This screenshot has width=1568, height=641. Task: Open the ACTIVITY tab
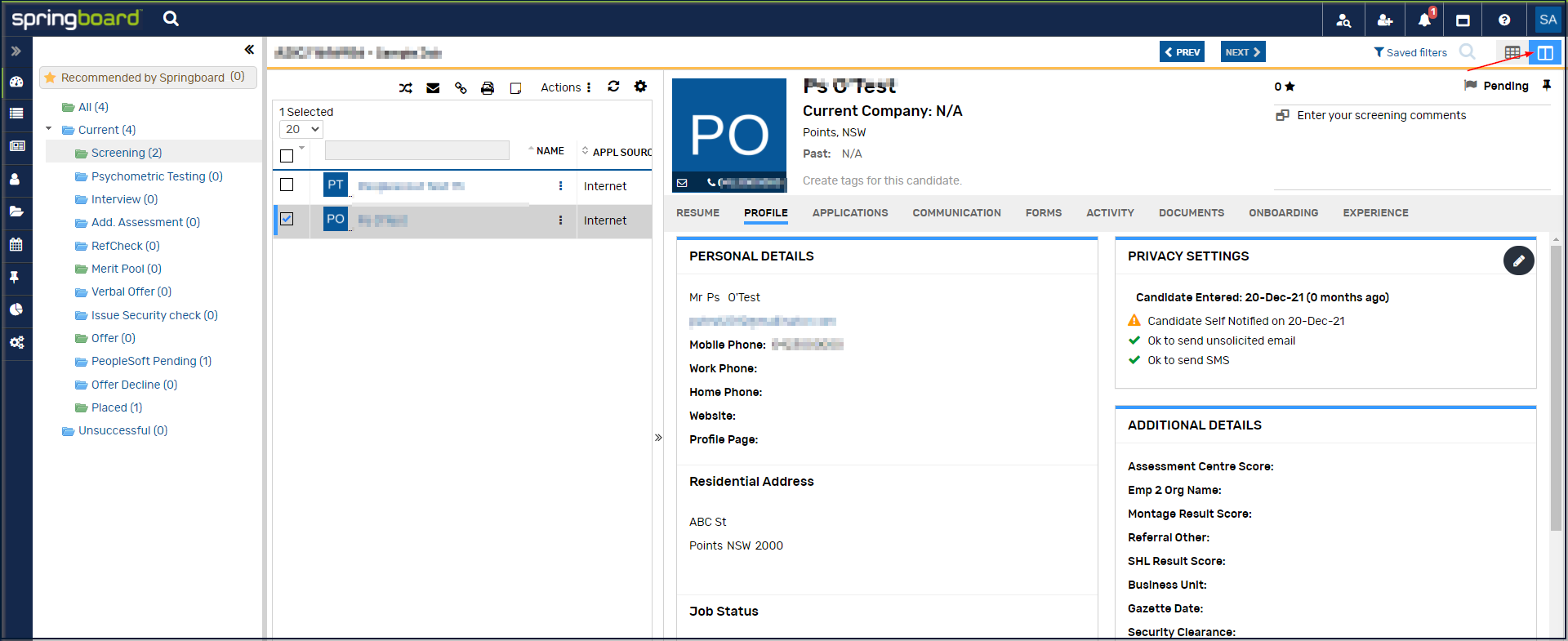(x=1110, y=212)
